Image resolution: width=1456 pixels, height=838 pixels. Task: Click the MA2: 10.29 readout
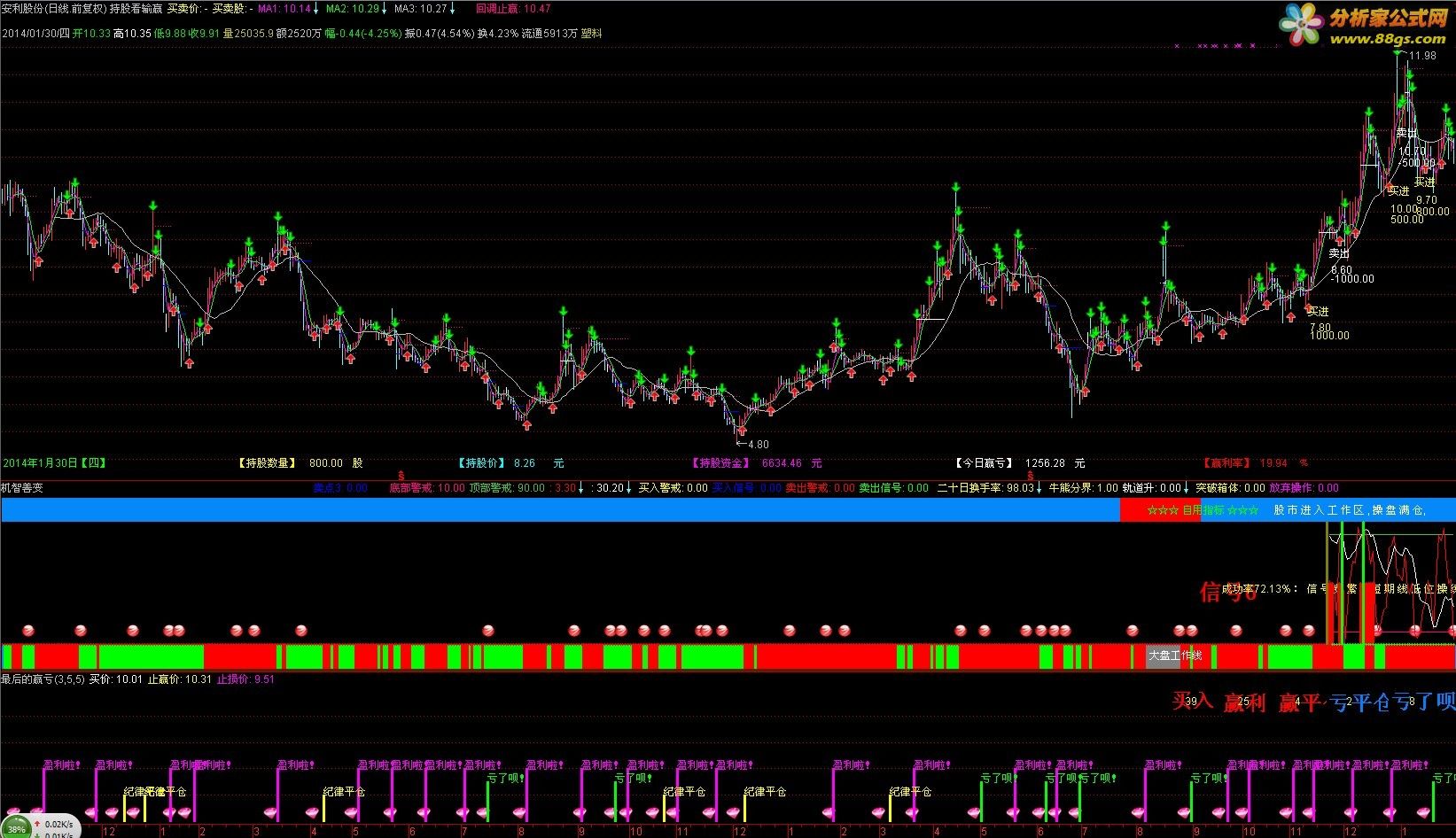click(x=352, y=9)
